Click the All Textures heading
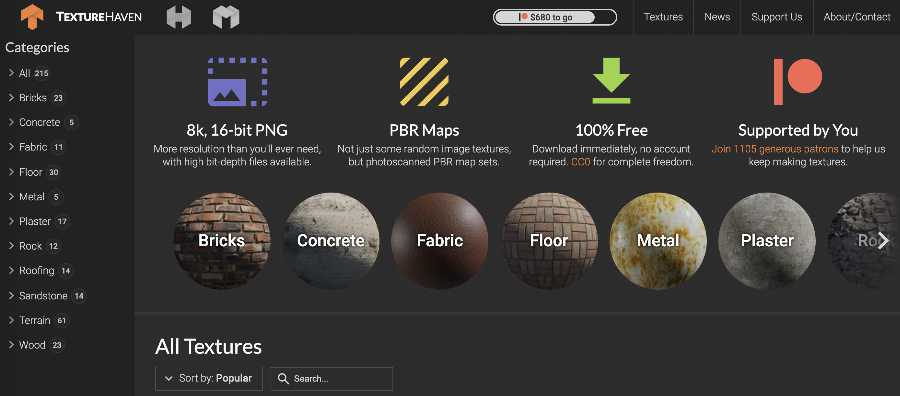 click(x=208, y=347)
